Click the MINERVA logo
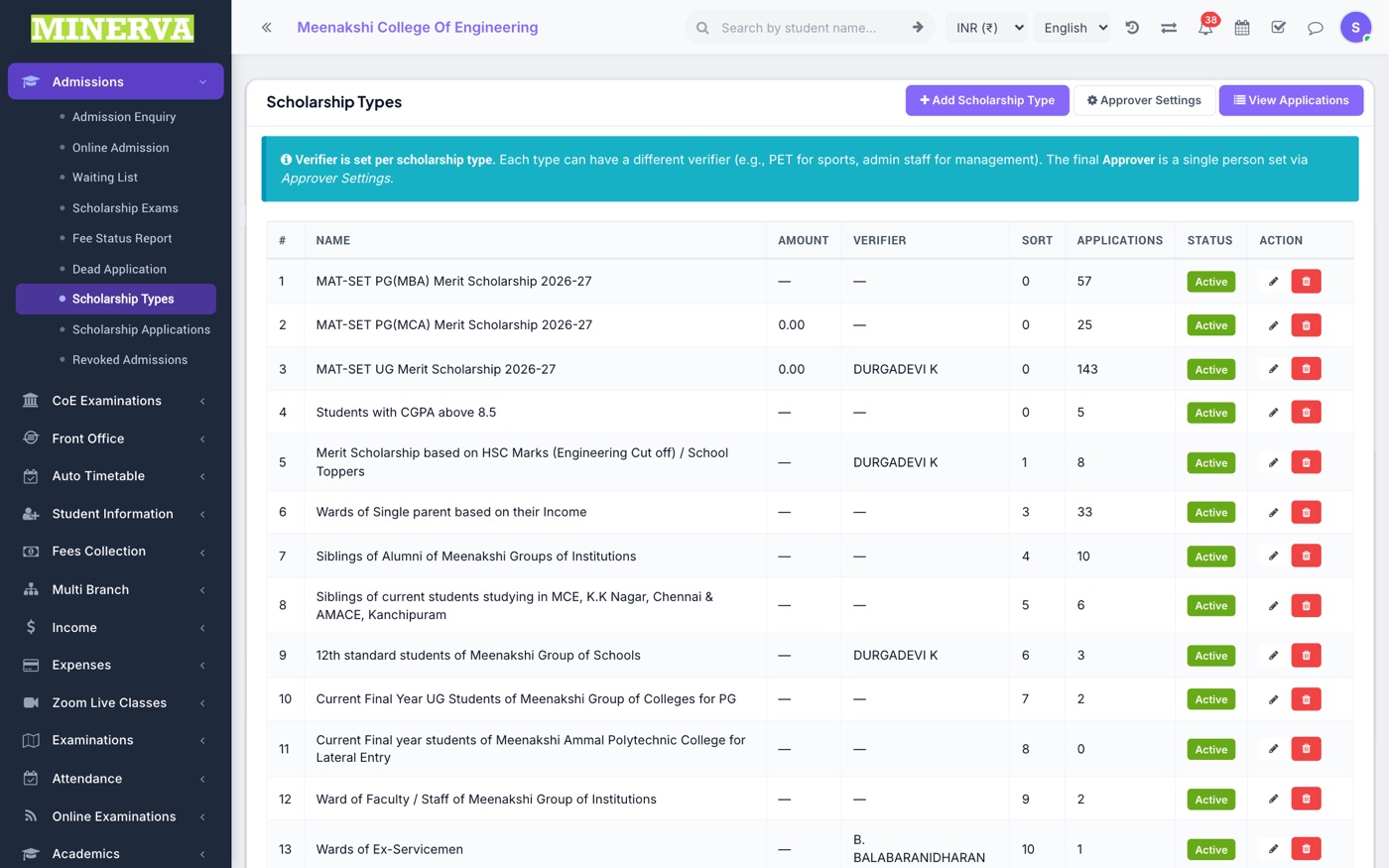This screenshot has width=1389, height=868. coord(112,28)
